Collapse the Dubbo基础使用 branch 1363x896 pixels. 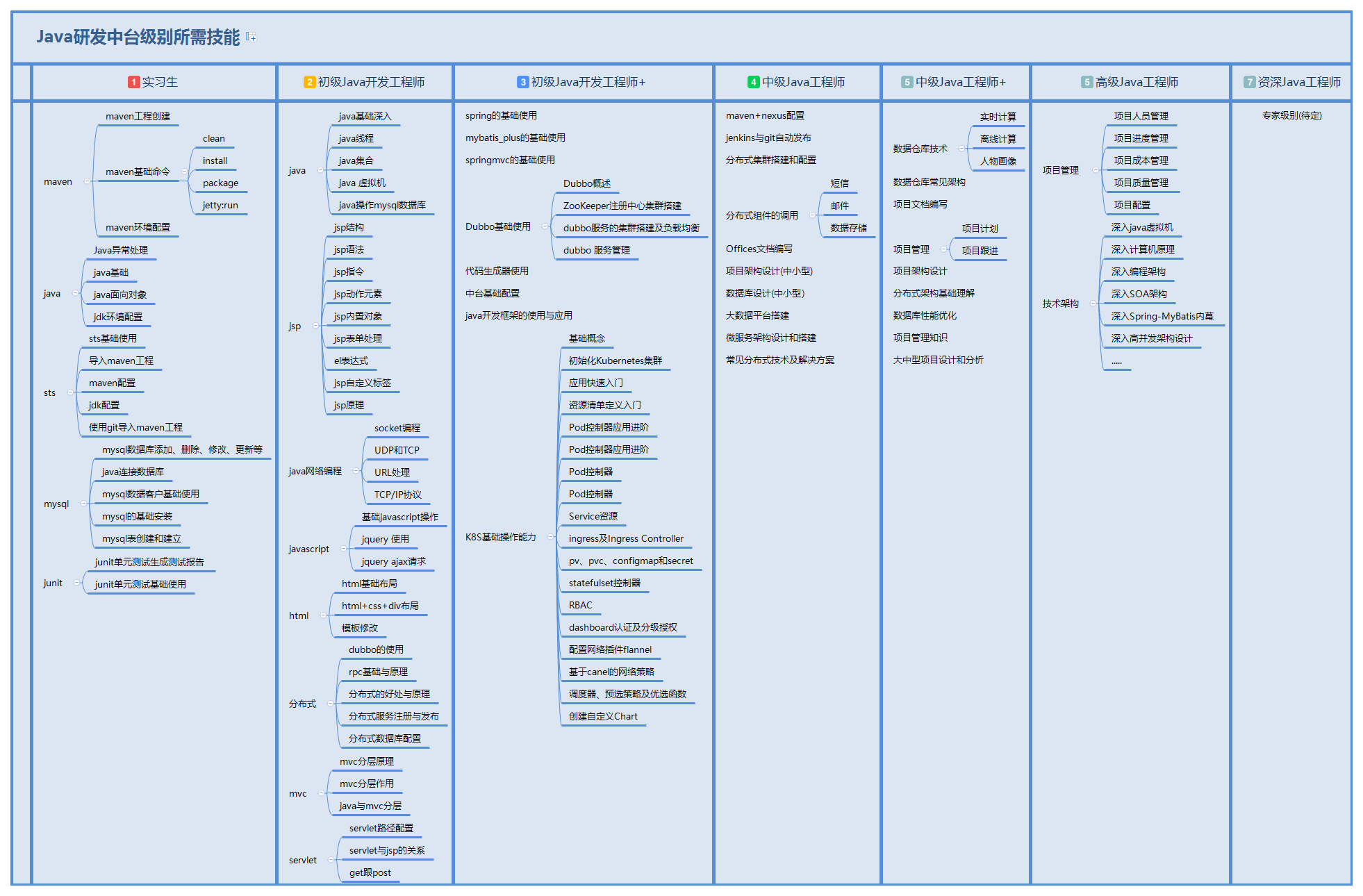pos(545,226)
